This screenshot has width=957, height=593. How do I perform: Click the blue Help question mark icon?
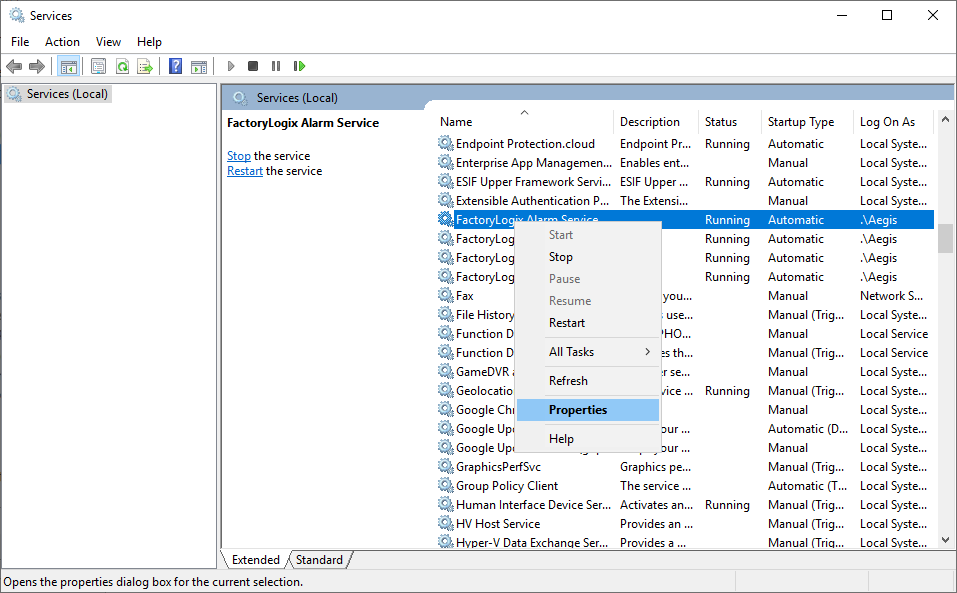[175, 66]
